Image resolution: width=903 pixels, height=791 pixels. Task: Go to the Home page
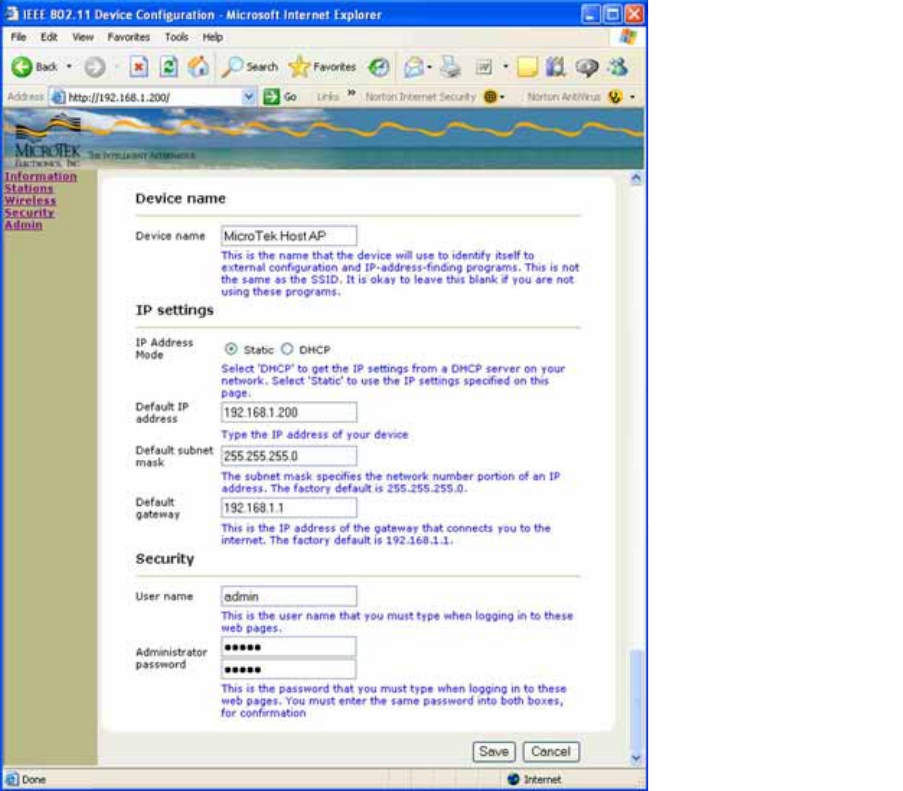point(198,67)
